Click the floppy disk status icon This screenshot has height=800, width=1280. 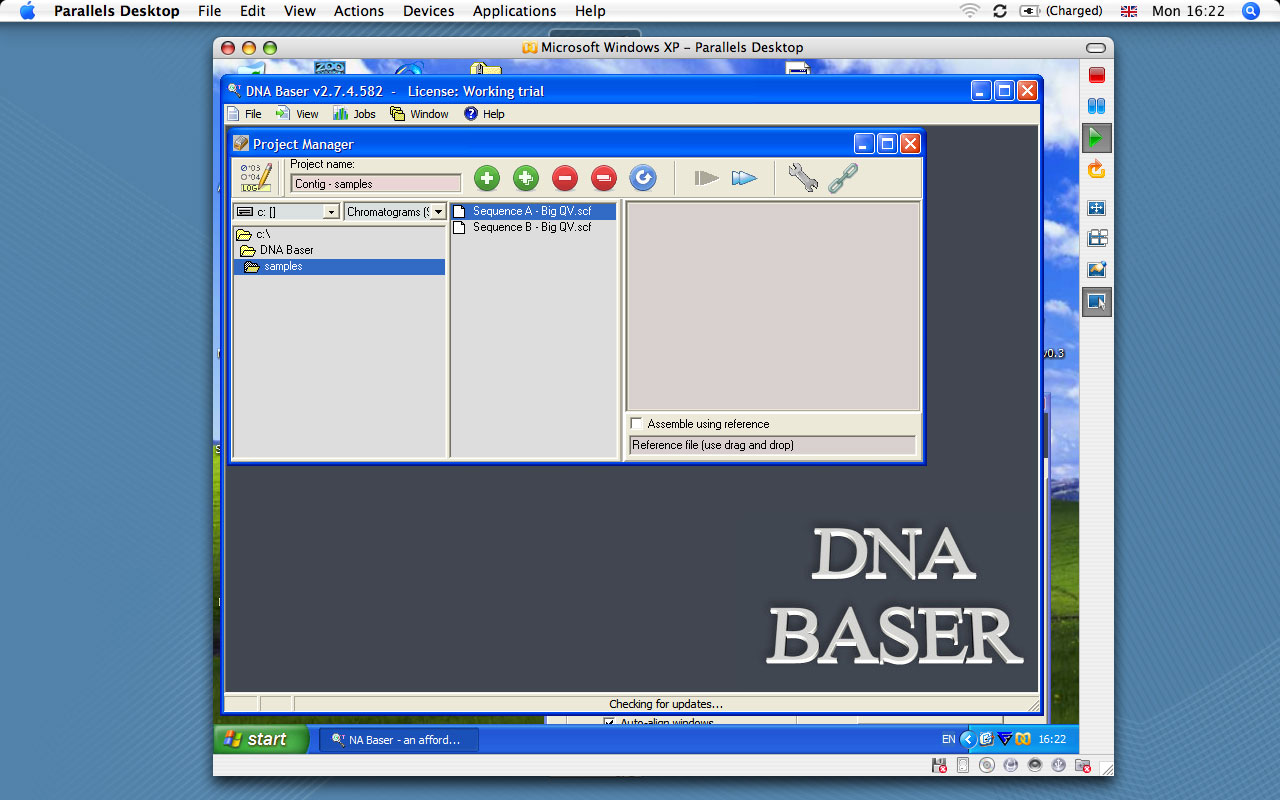click(x=939, y=765)
